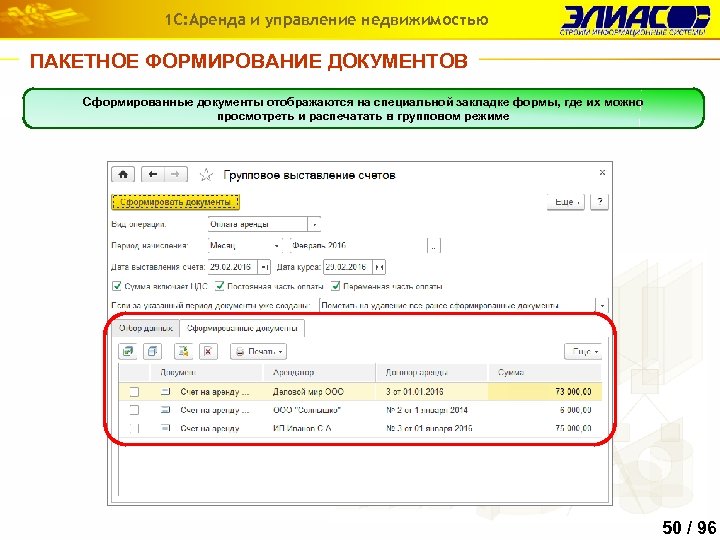Open the calendar for Дата курса
This screenshot has height=540, width=720.
(379, 267)
